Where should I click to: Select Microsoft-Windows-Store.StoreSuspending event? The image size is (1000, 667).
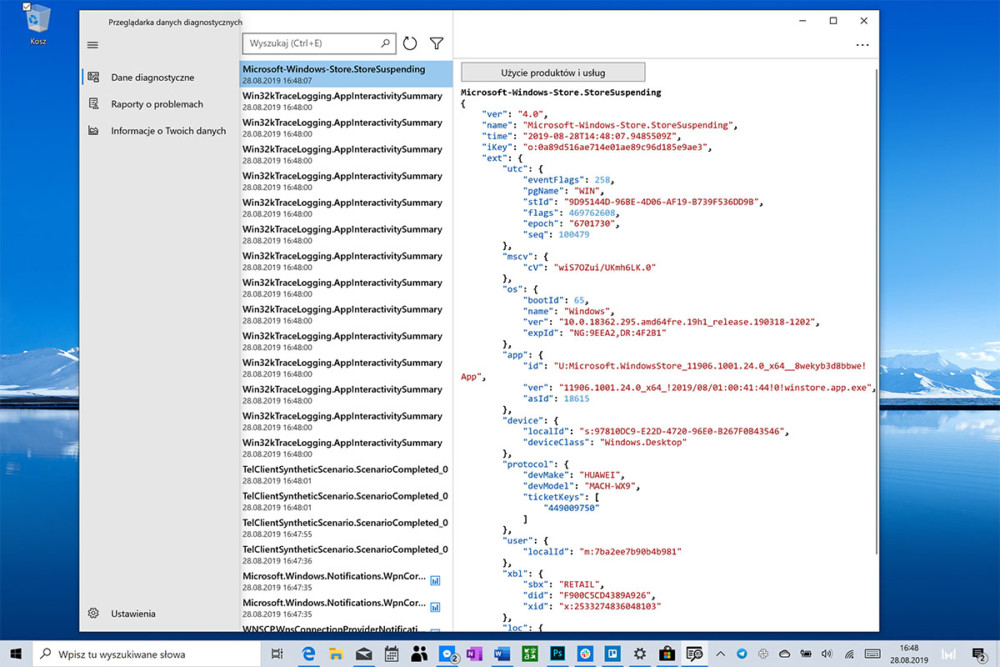point(346,74)
